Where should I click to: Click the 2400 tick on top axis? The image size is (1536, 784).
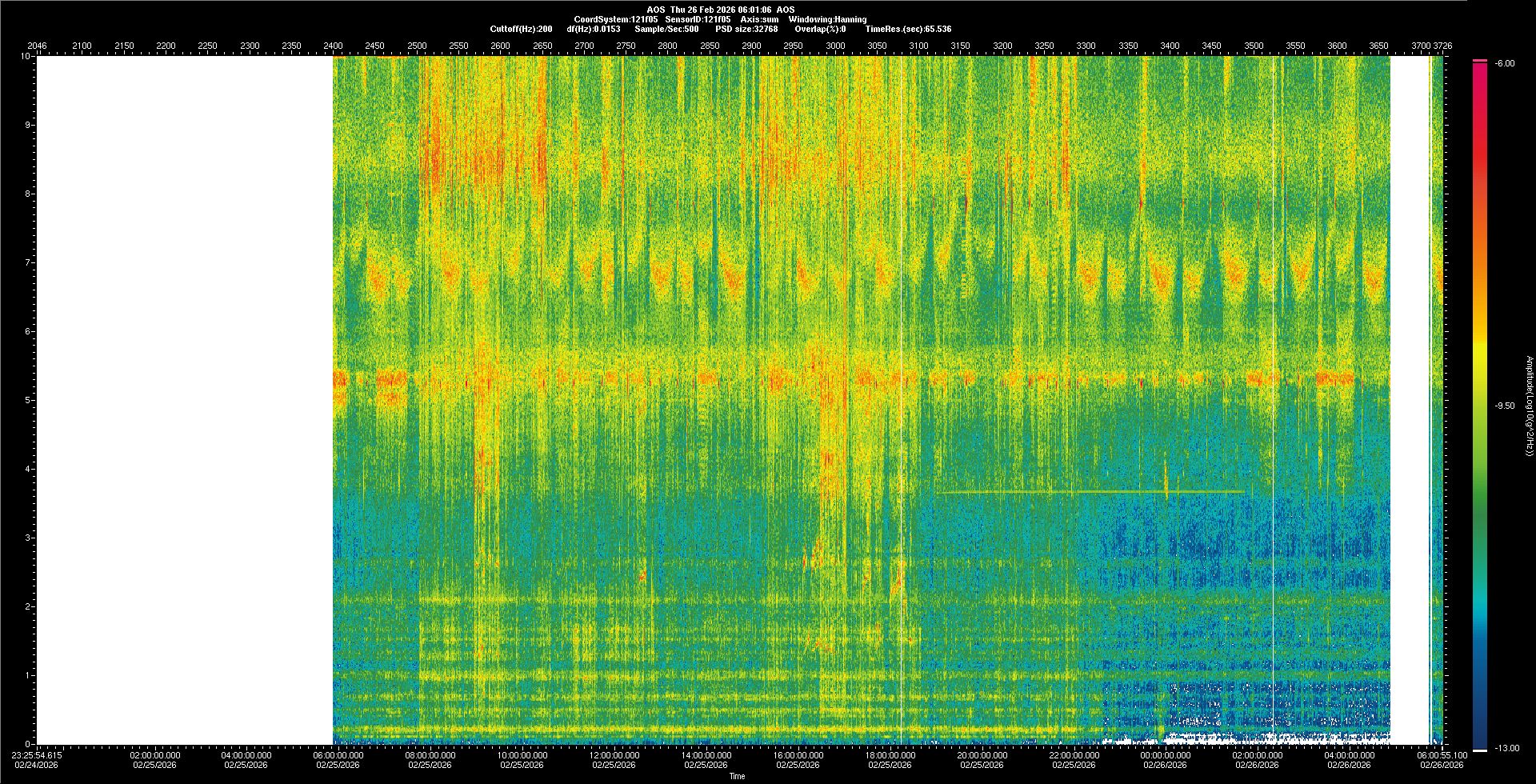[x=333, y=46]
